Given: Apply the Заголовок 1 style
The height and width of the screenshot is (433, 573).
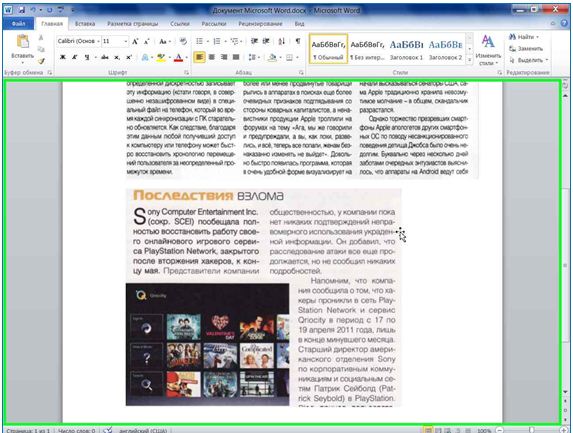Looking at the screenshot, I should [406, 49].
